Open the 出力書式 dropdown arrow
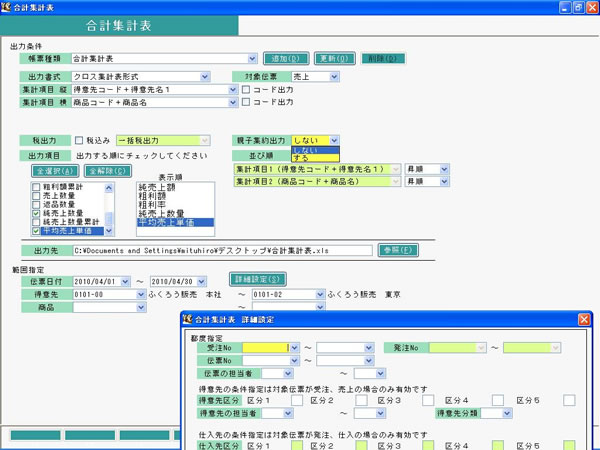This screenshot has height=450, width=600. pyautogui.click(x=205, y=77)
